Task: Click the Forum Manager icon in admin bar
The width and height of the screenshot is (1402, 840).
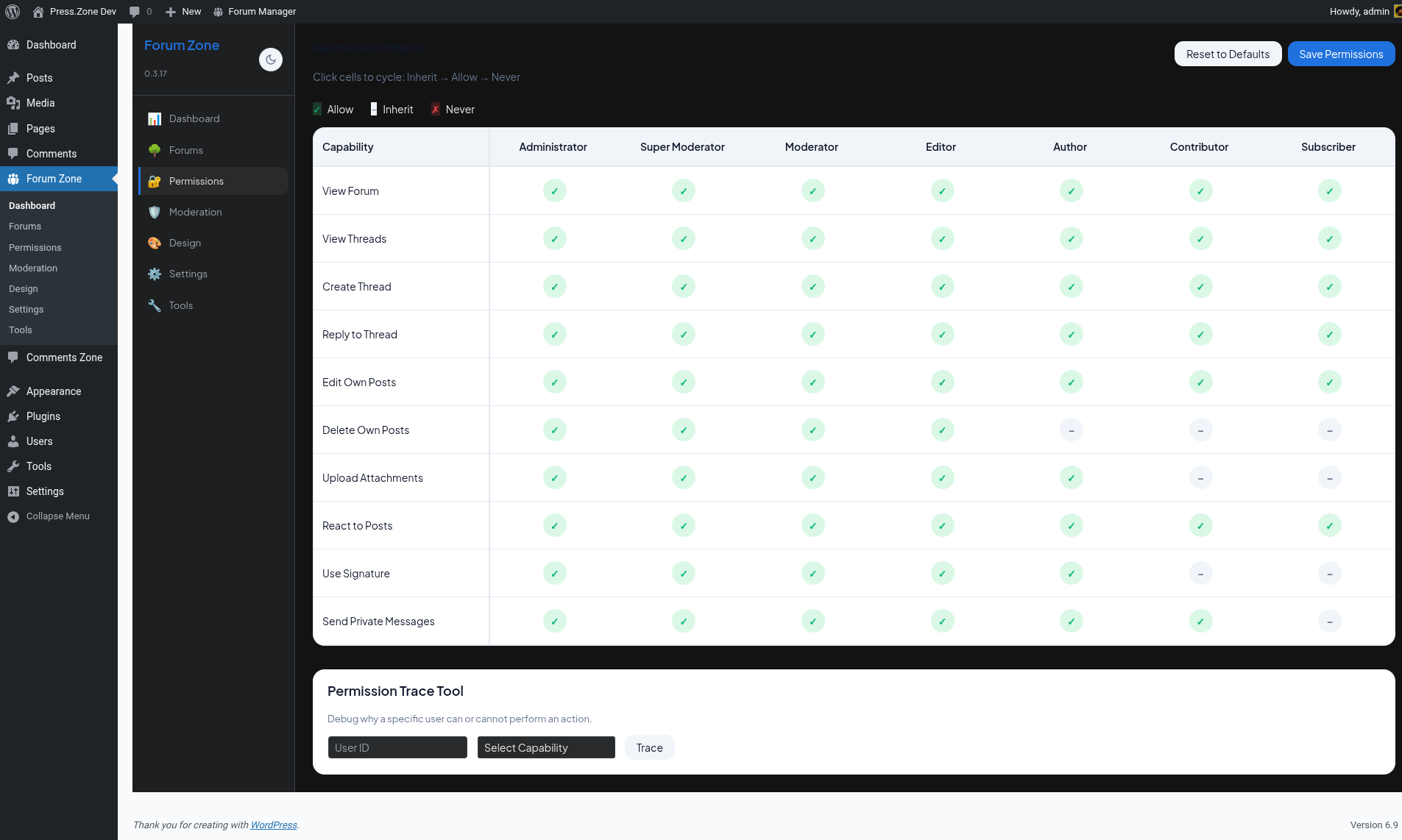Action: pos(218,12)
